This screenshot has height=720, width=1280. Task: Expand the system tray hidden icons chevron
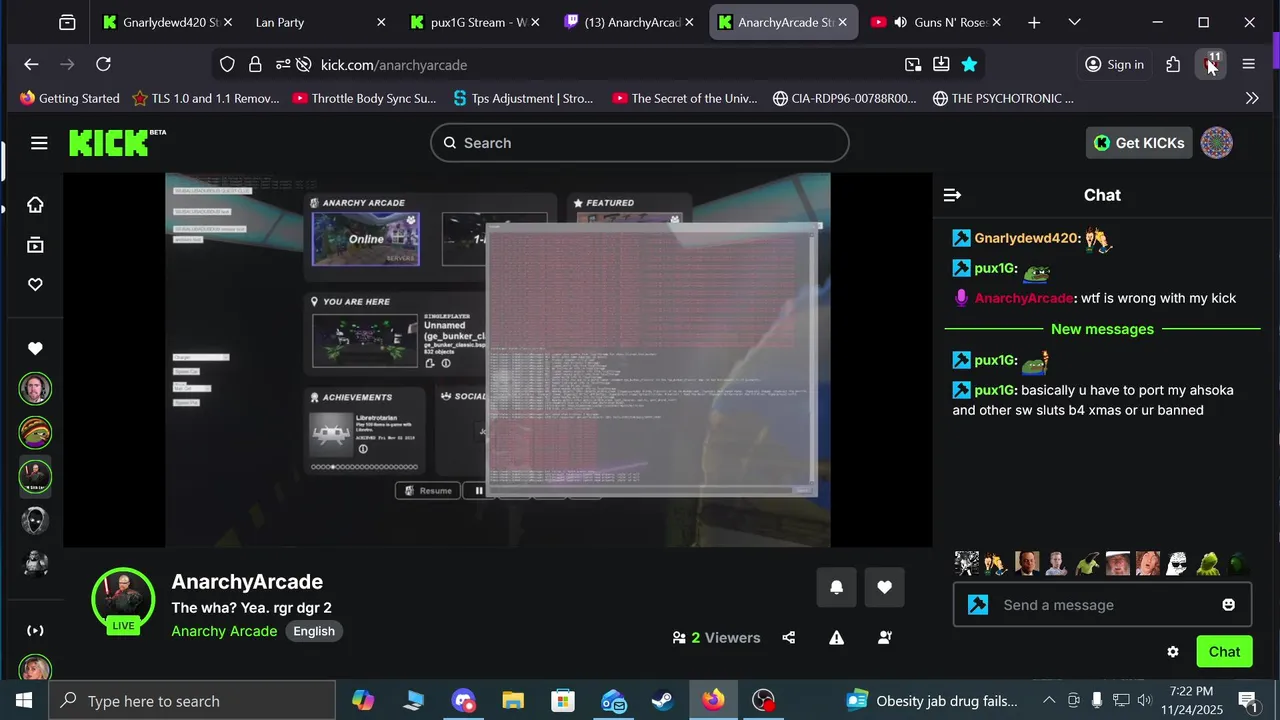tap(1049, 701)
